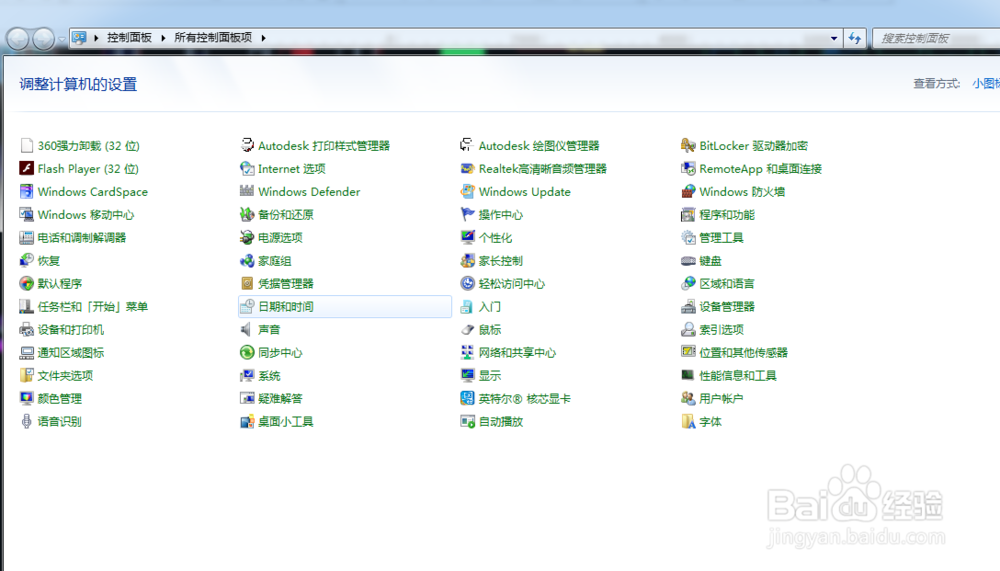
Task: Expand the arrow after 所有控制面板项 breadcrumb
Action: point(263,38)
